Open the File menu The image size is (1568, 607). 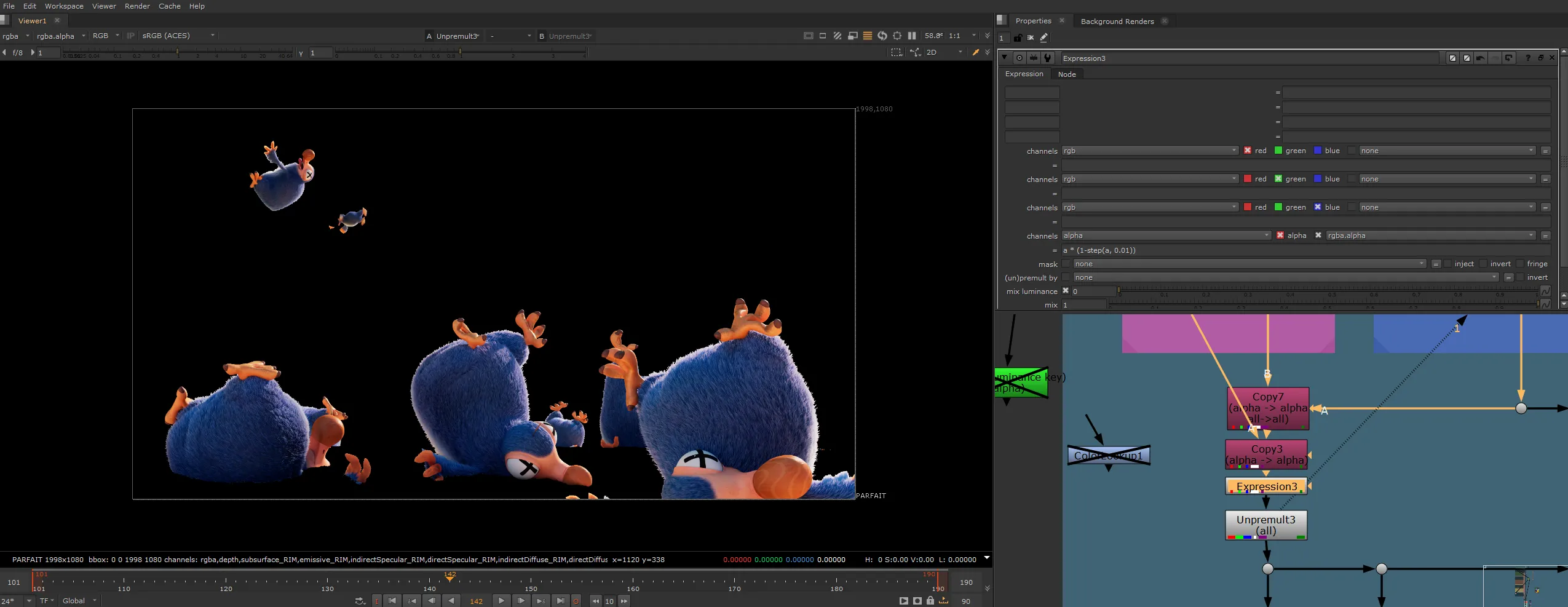[x=9, y=6]
